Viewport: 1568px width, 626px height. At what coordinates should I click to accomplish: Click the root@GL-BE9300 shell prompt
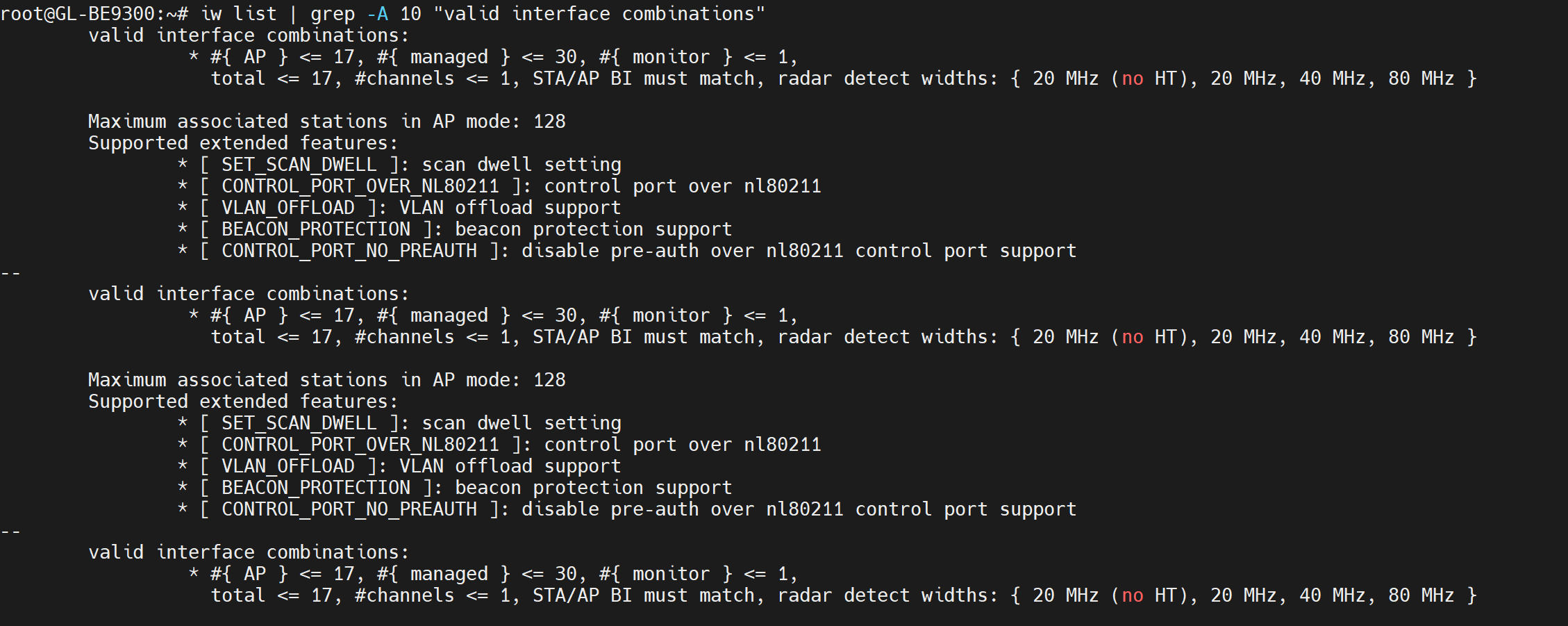click(x=94, y=14)
